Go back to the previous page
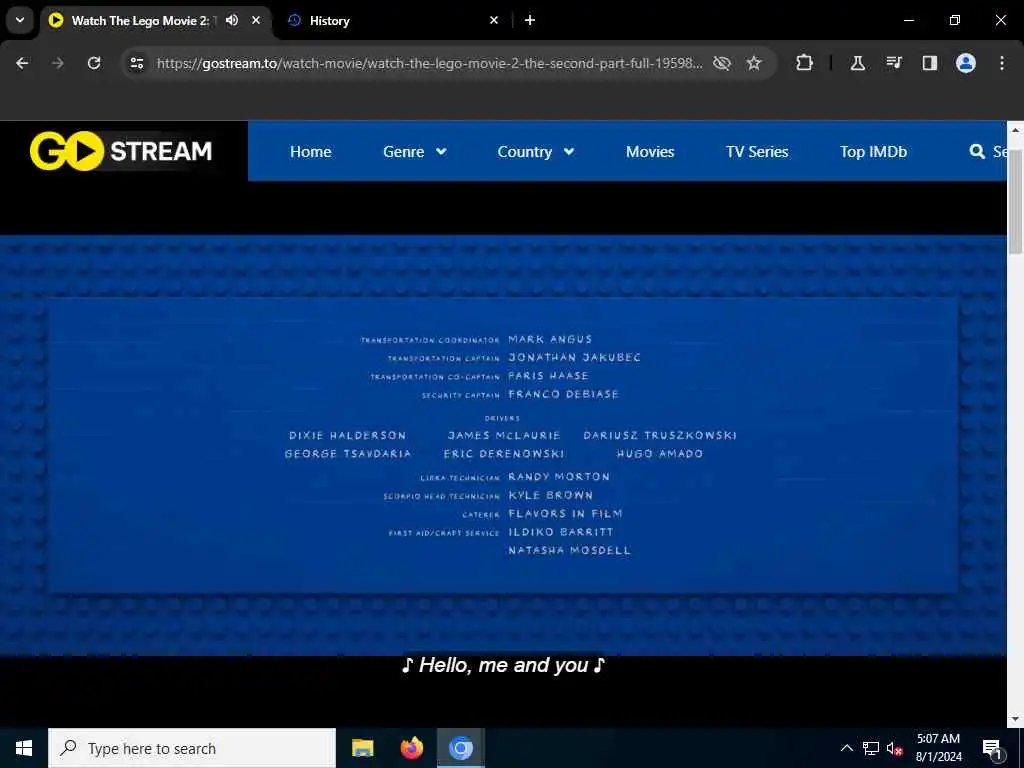Screen dimensions: 1024x768 pos(22,63)
